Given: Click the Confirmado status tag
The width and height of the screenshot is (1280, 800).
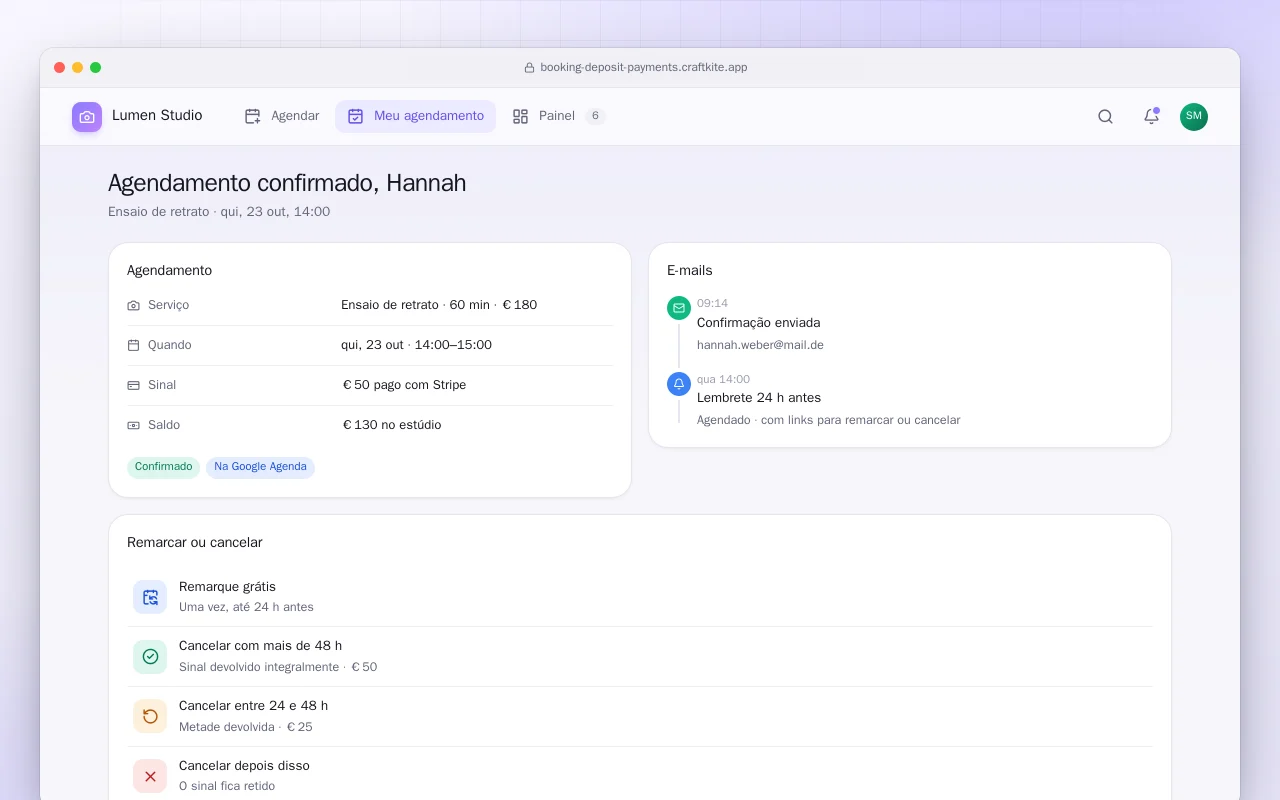Looking at the screenshot, I should click(164, 467).
